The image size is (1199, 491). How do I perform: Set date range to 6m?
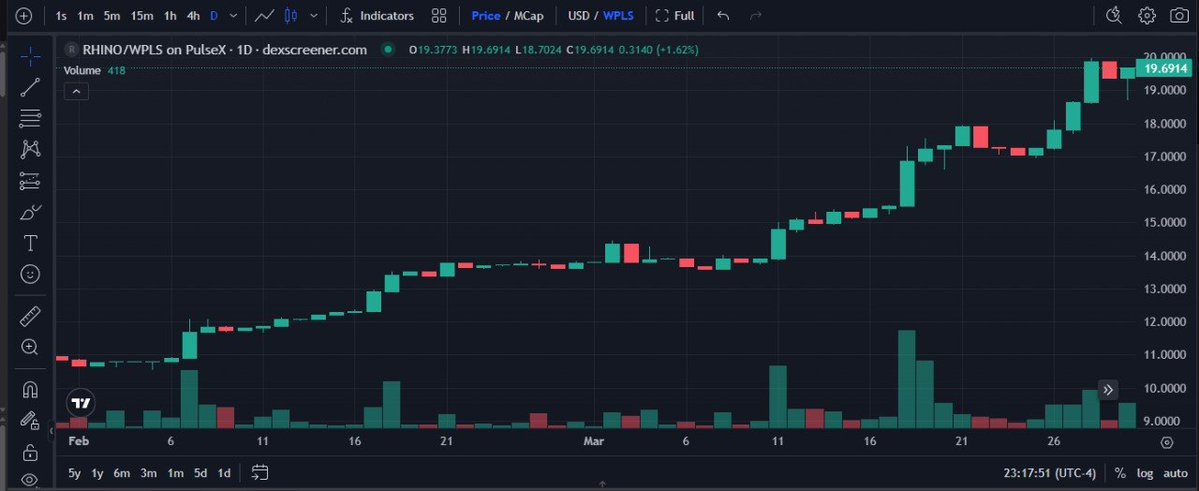click(x=122, y=473)
